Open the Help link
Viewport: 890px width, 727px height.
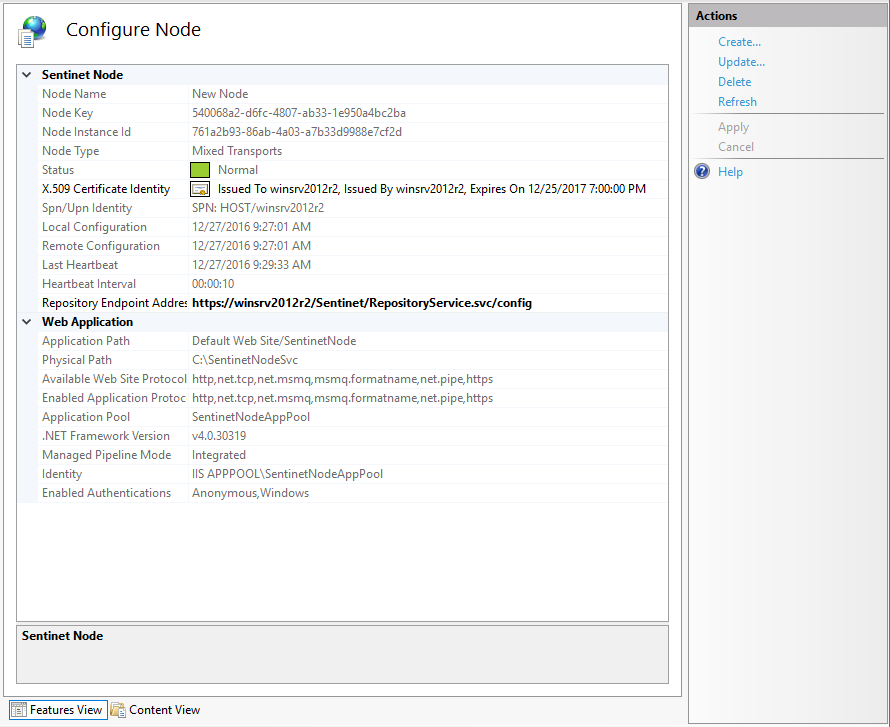click(x=730, y=172)
